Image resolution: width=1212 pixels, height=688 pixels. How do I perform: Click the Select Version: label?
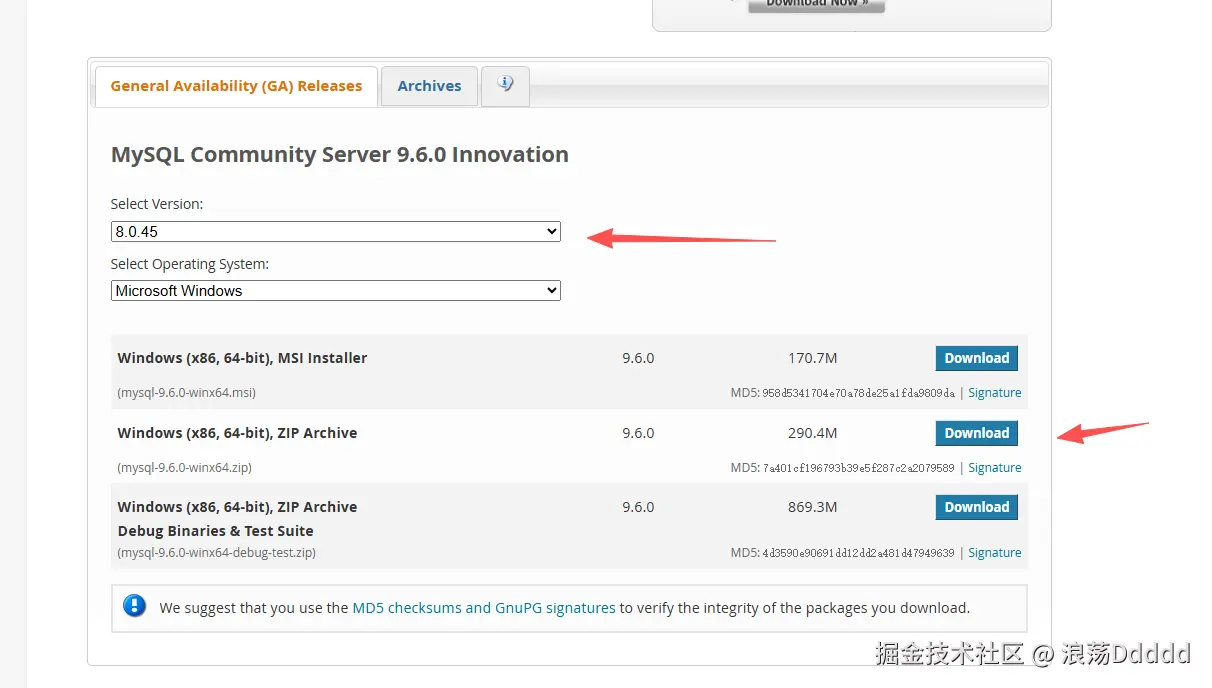[157, 204]
